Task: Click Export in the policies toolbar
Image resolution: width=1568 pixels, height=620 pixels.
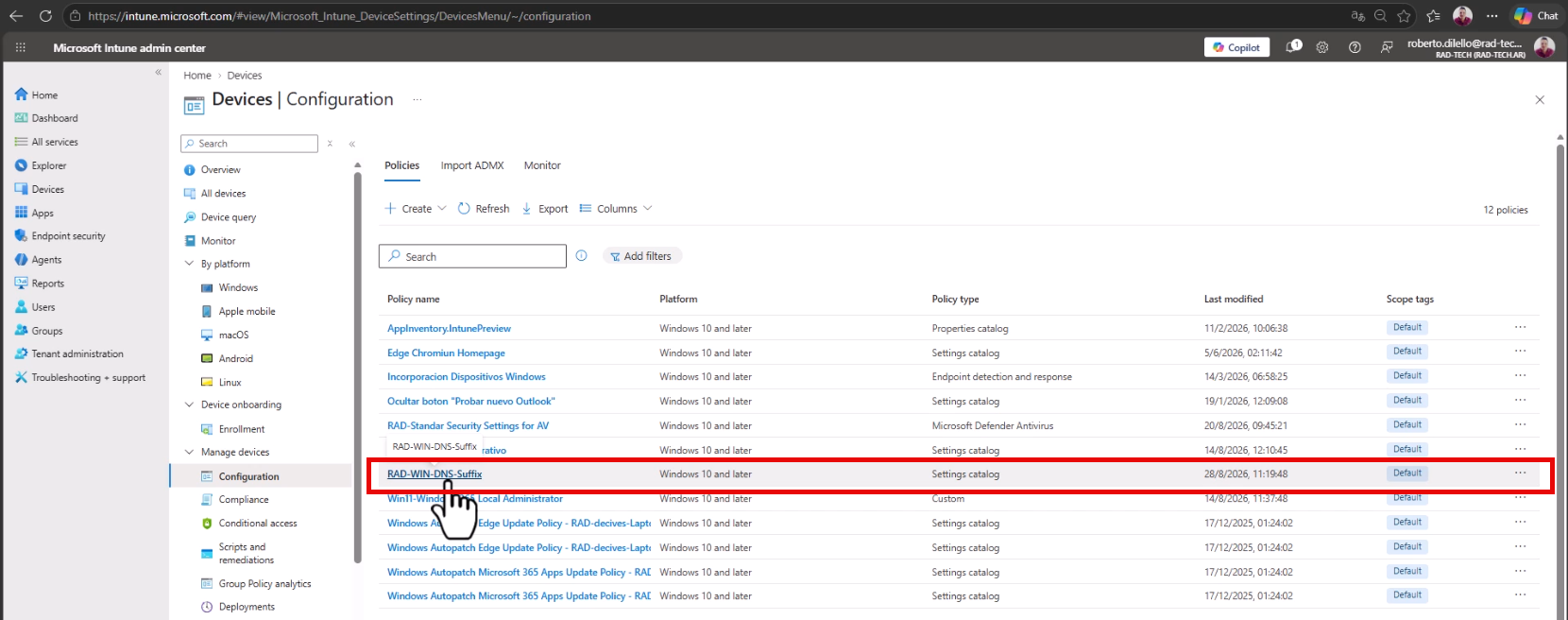Action: click(x=545, y=209)
